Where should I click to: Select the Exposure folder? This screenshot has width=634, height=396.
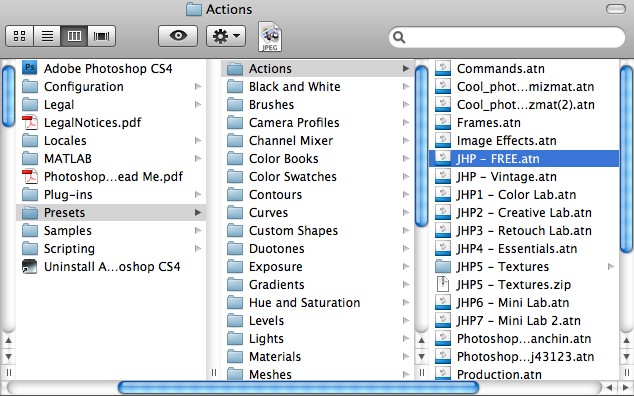317,267
